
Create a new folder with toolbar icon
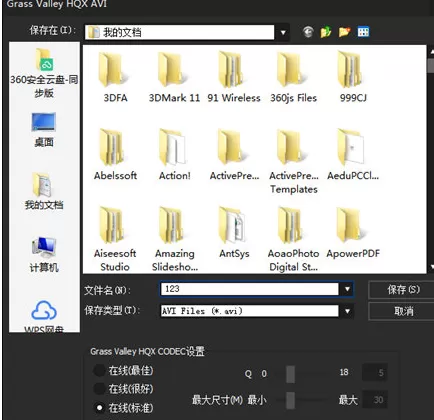(344, 32)
